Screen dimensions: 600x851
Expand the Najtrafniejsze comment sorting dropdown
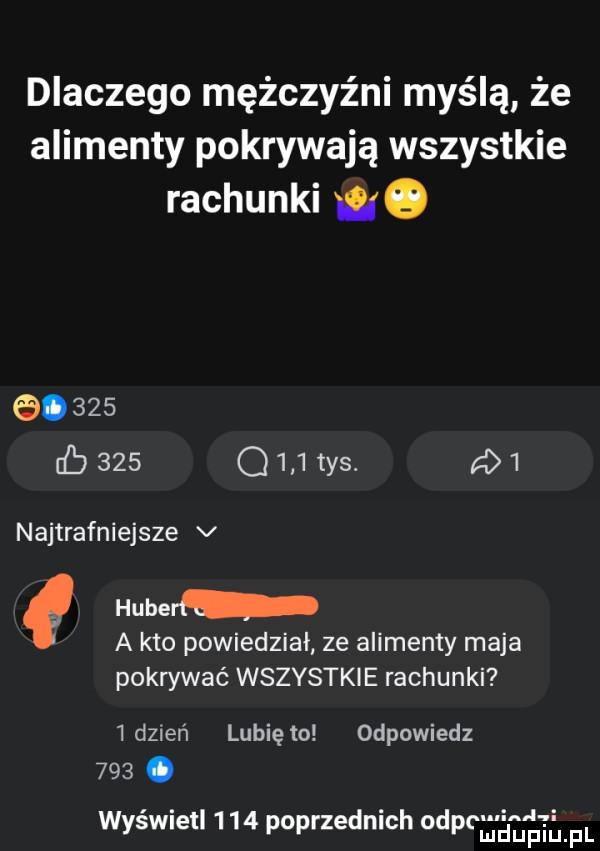[x=116, y=532]
